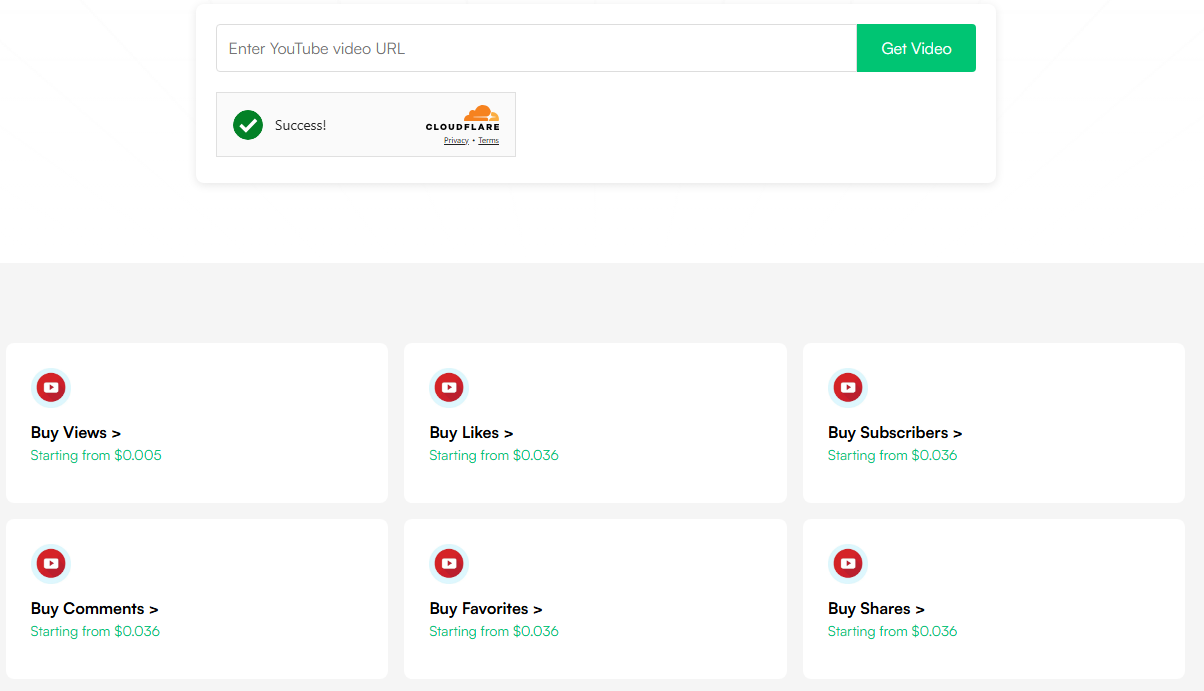Open Cloudflare Privacy link
The width and height of the screenshot is (1204, 691).
pos(456,141)
